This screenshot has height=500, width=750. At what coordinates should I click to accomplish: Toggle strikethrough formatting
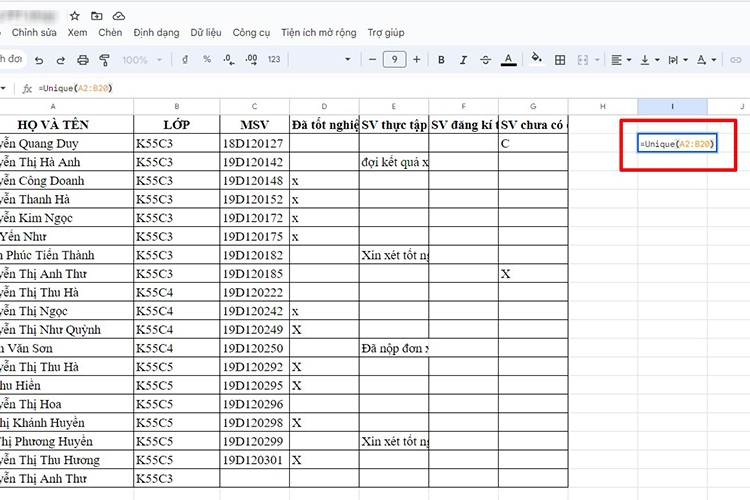coord(485,60)
